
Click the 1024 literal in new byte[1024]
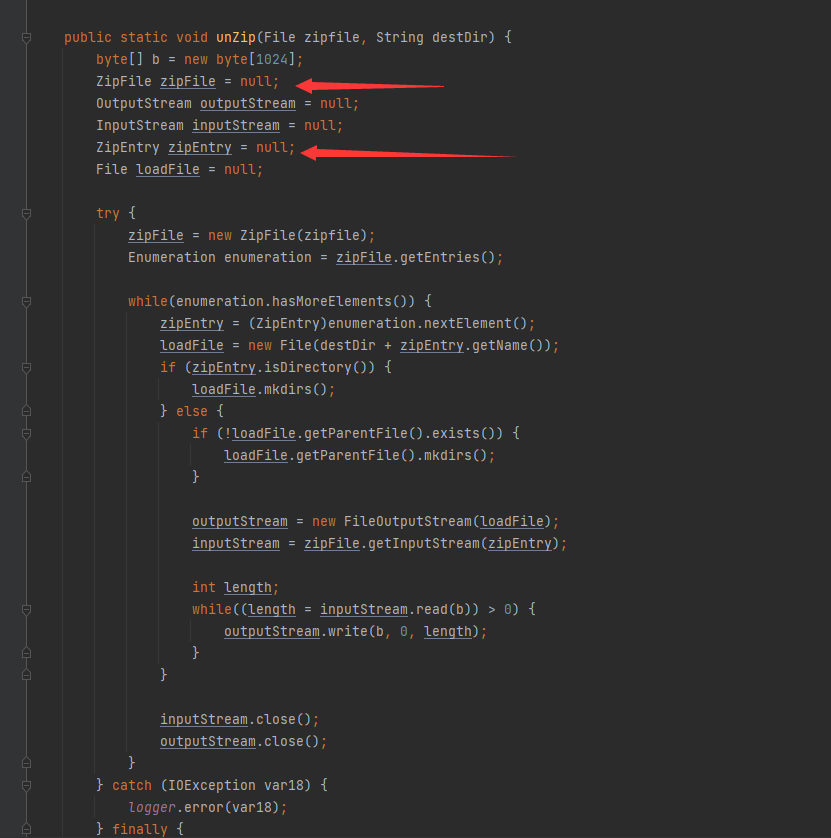pyautogui.click(x=272, y=59)
